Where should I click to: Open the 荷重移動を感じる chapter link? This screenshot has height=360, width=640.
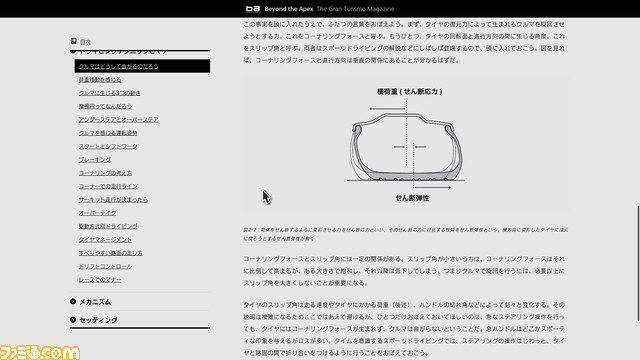click(100, 80)
